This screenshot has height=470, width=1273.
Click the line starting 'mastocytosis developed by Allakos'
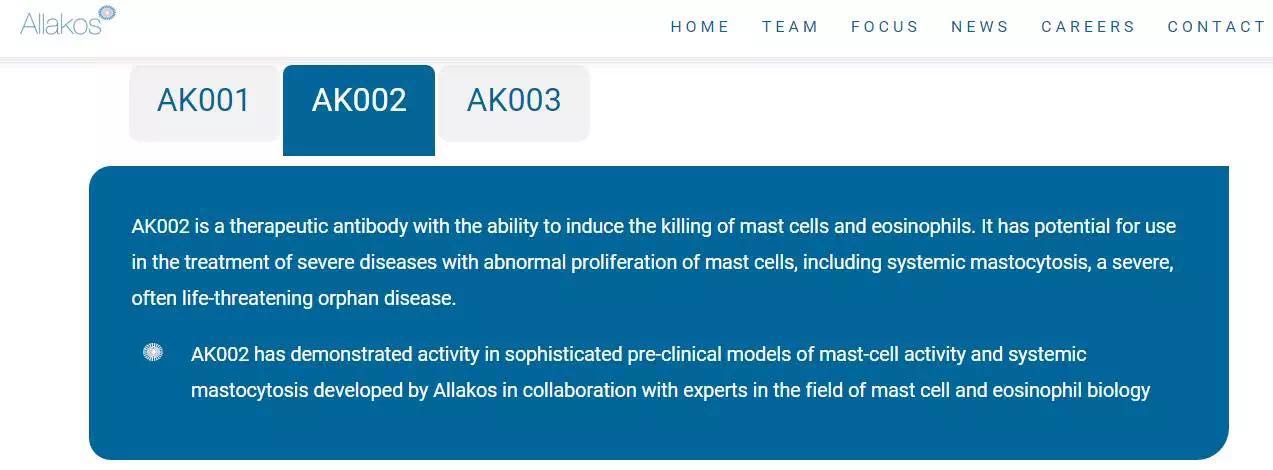tap(671, 390)
